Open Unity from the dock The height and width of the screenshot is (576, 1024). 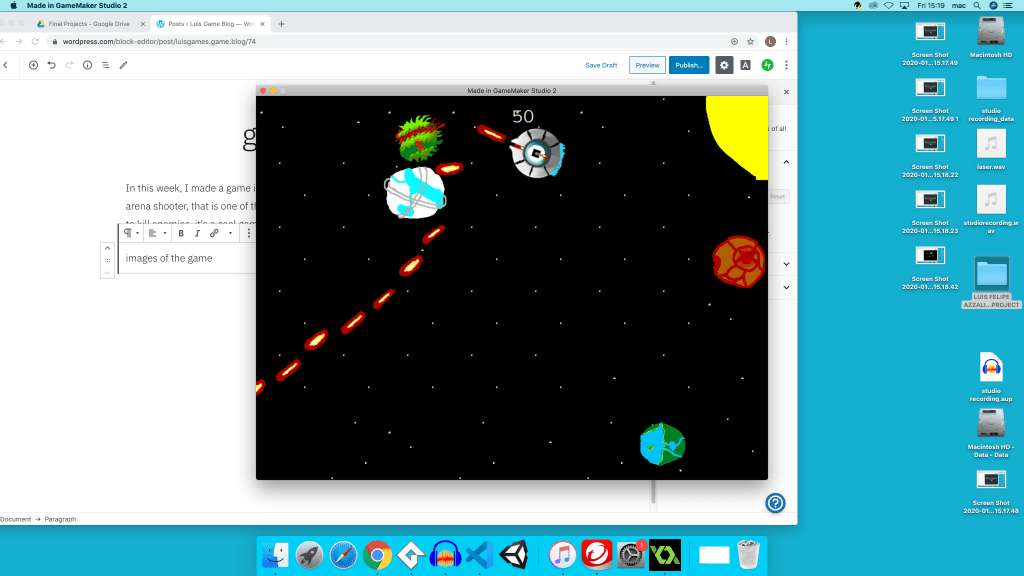point(514,554)
